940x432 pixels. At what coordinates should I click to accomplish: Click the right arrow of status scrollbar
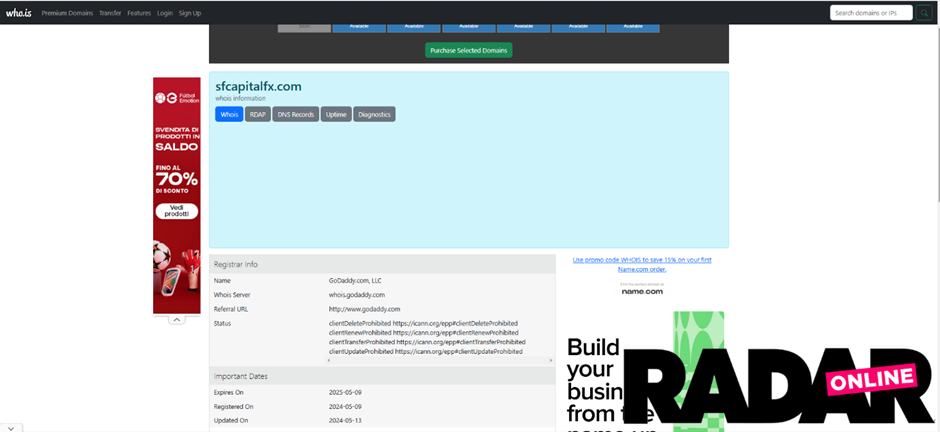tap(551, 361)
